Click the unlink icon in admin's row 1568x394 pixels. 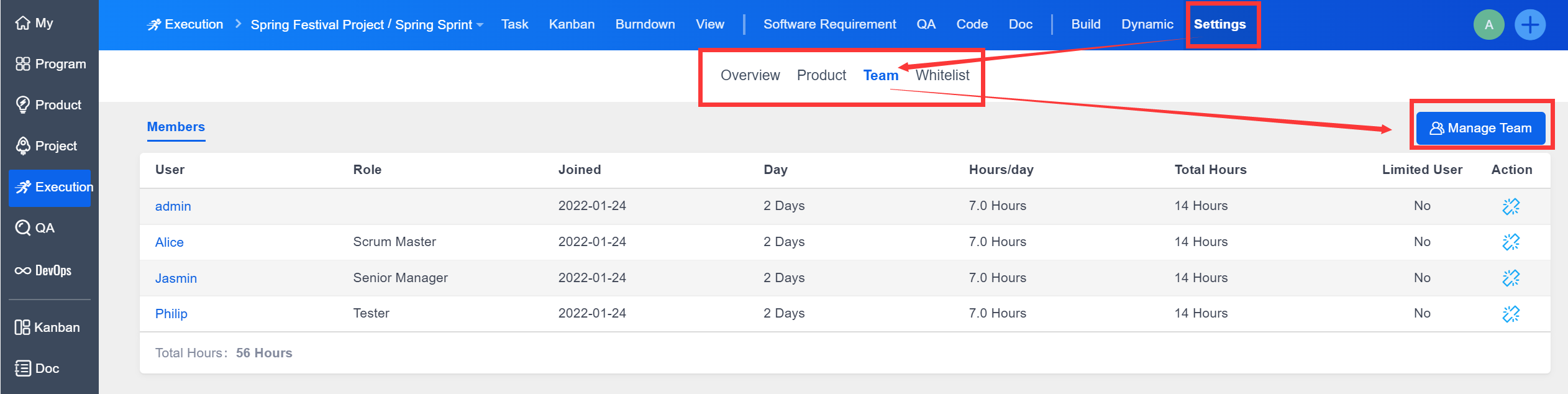click(1510, 206)
